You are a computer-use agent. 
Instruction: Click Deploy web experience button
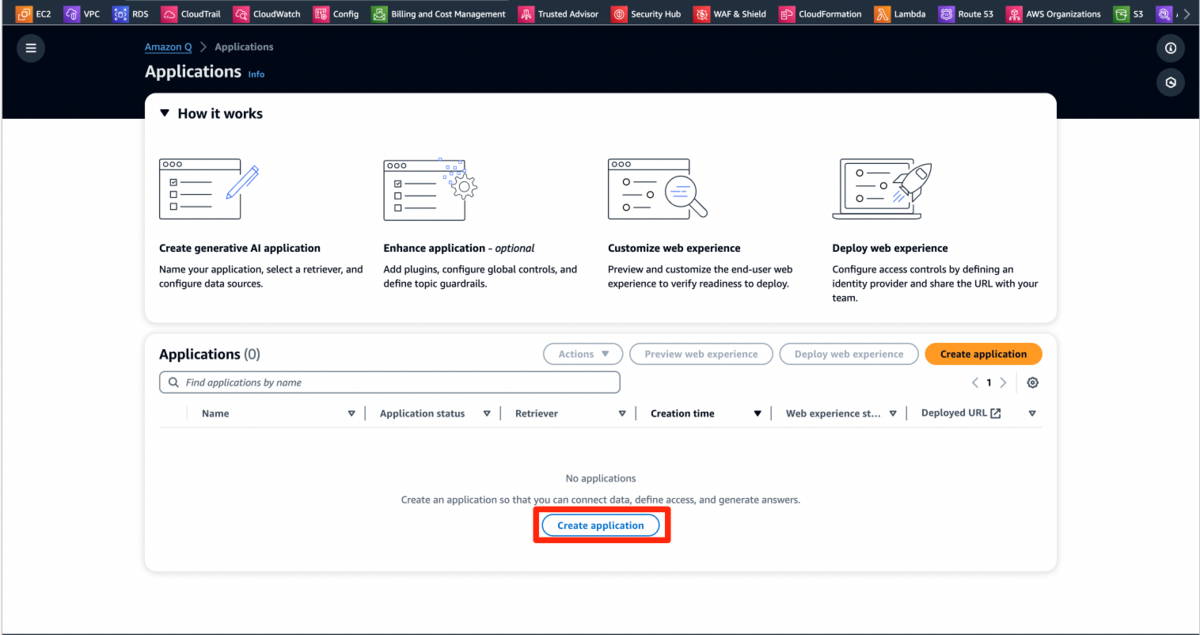pyautogui.click(x=849, y=354)
